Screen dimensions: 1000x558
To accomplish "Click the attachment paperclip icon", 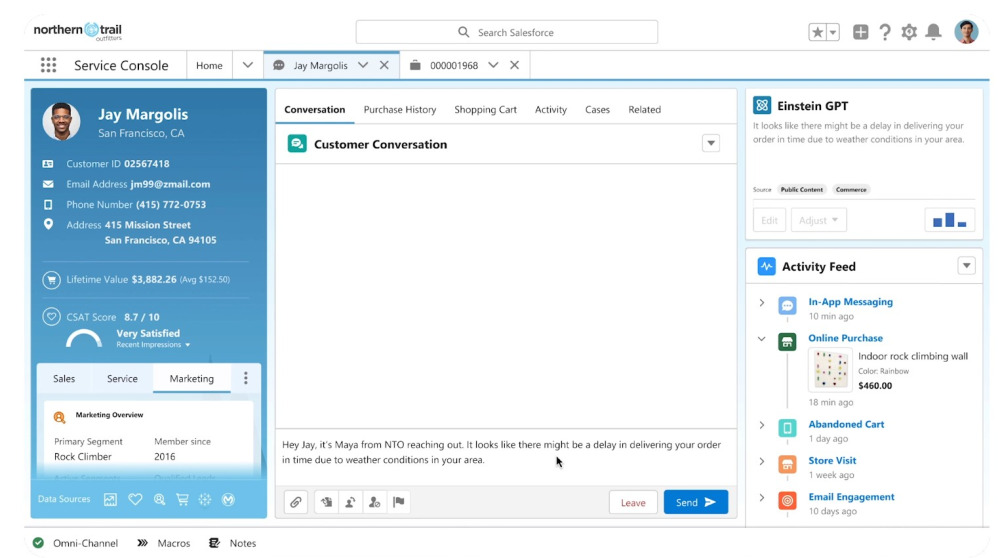I will pyautogui.click(x=295, y=503).
